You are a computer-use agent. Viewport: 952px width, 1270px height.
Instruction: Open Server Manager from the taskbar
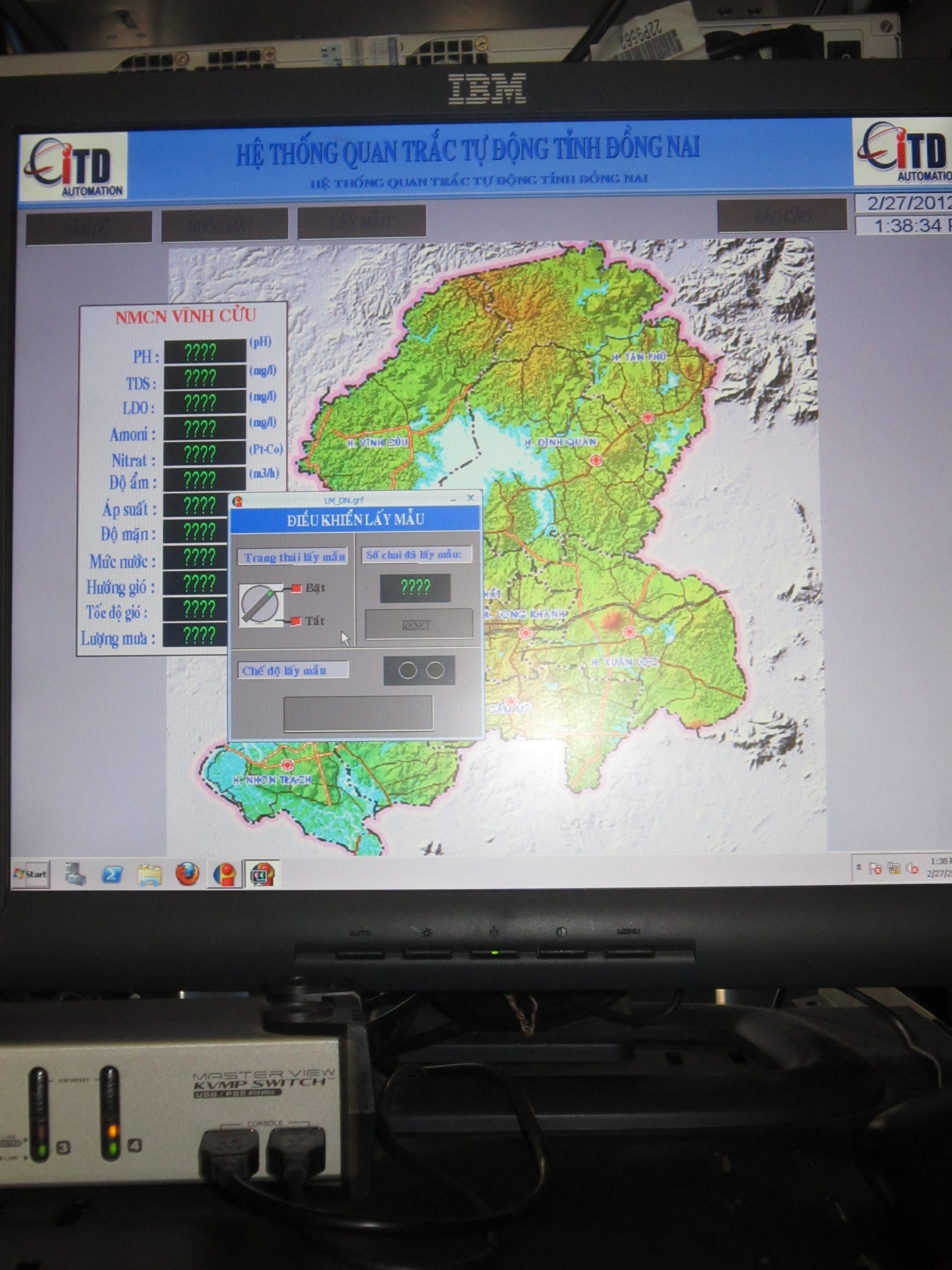pos(75,874)
